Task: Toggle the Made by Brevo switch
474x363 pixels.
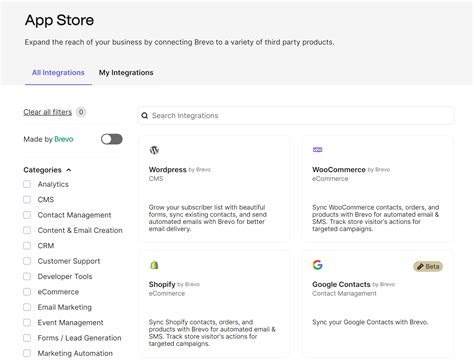Action: (112, 139)
